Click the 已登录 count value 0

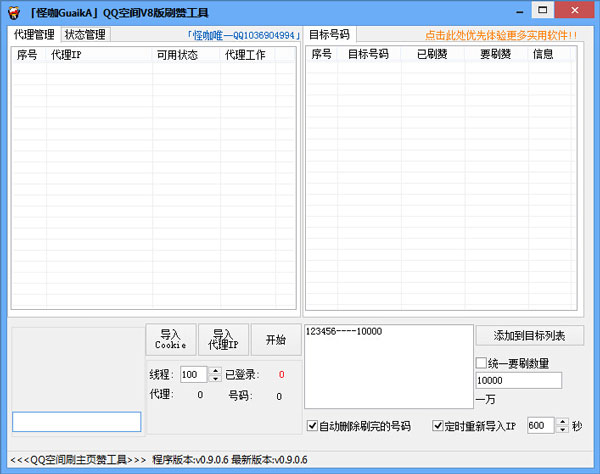[281, 375]
